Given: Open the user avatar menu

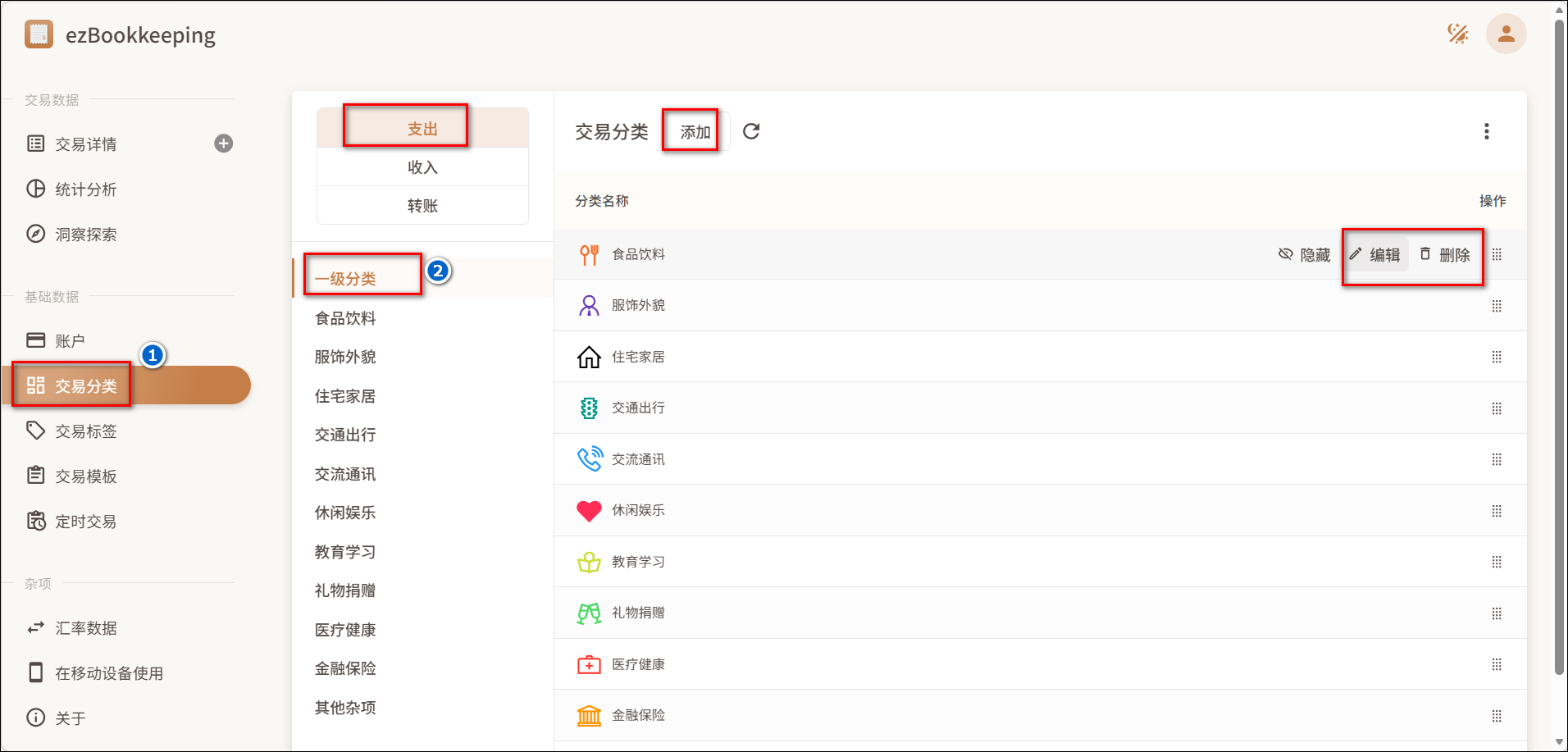Looking at the screenshot, I should (x=1506, y=34).
